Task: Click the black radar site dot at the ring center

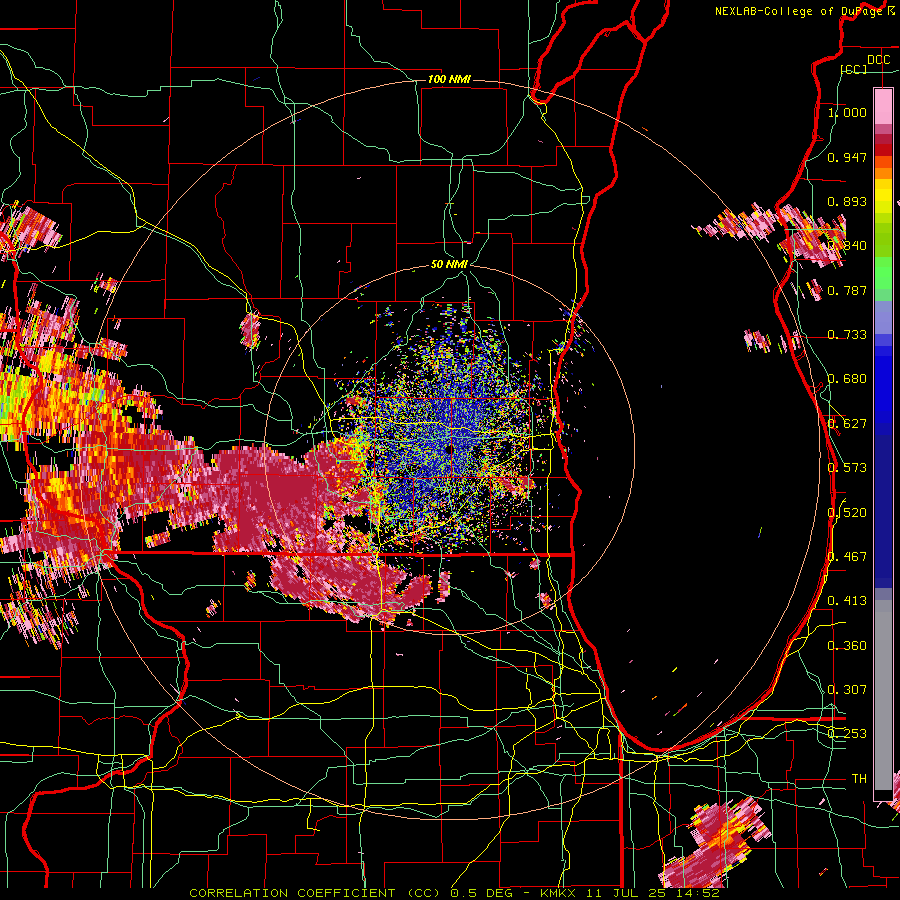Action: click(x=449, y=449)
